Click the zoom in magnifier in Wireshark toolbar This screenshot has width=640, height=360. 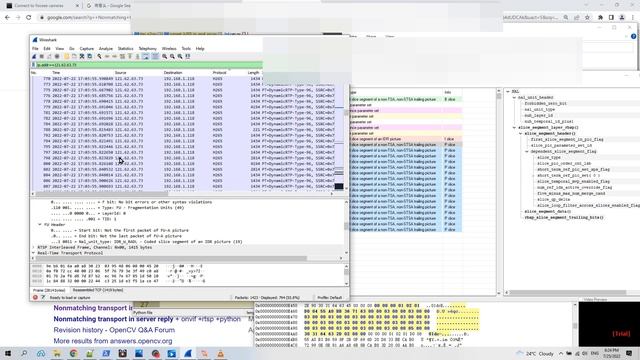164,56
